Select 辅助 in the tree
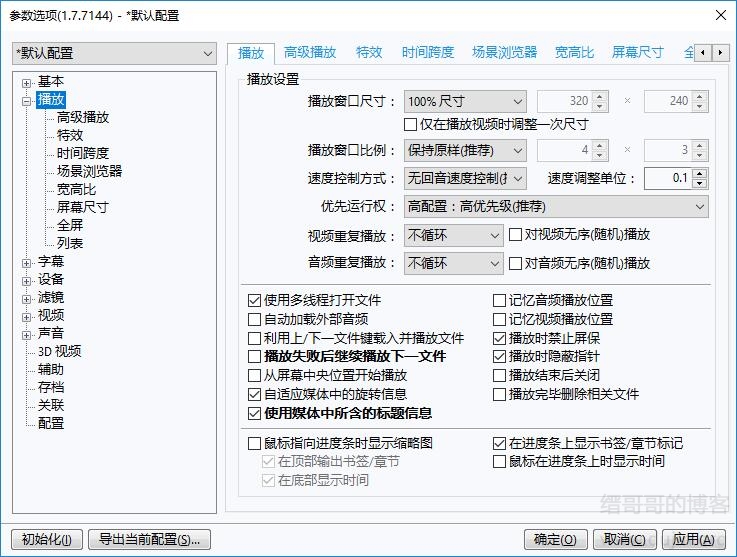The width and height of the screenshot is (737, 557). (x=51, y=369)
